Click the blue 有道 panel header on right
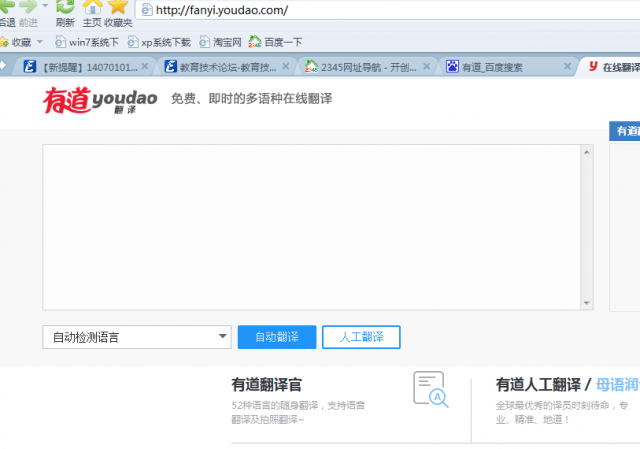640x449 pixels. (624, 131)
